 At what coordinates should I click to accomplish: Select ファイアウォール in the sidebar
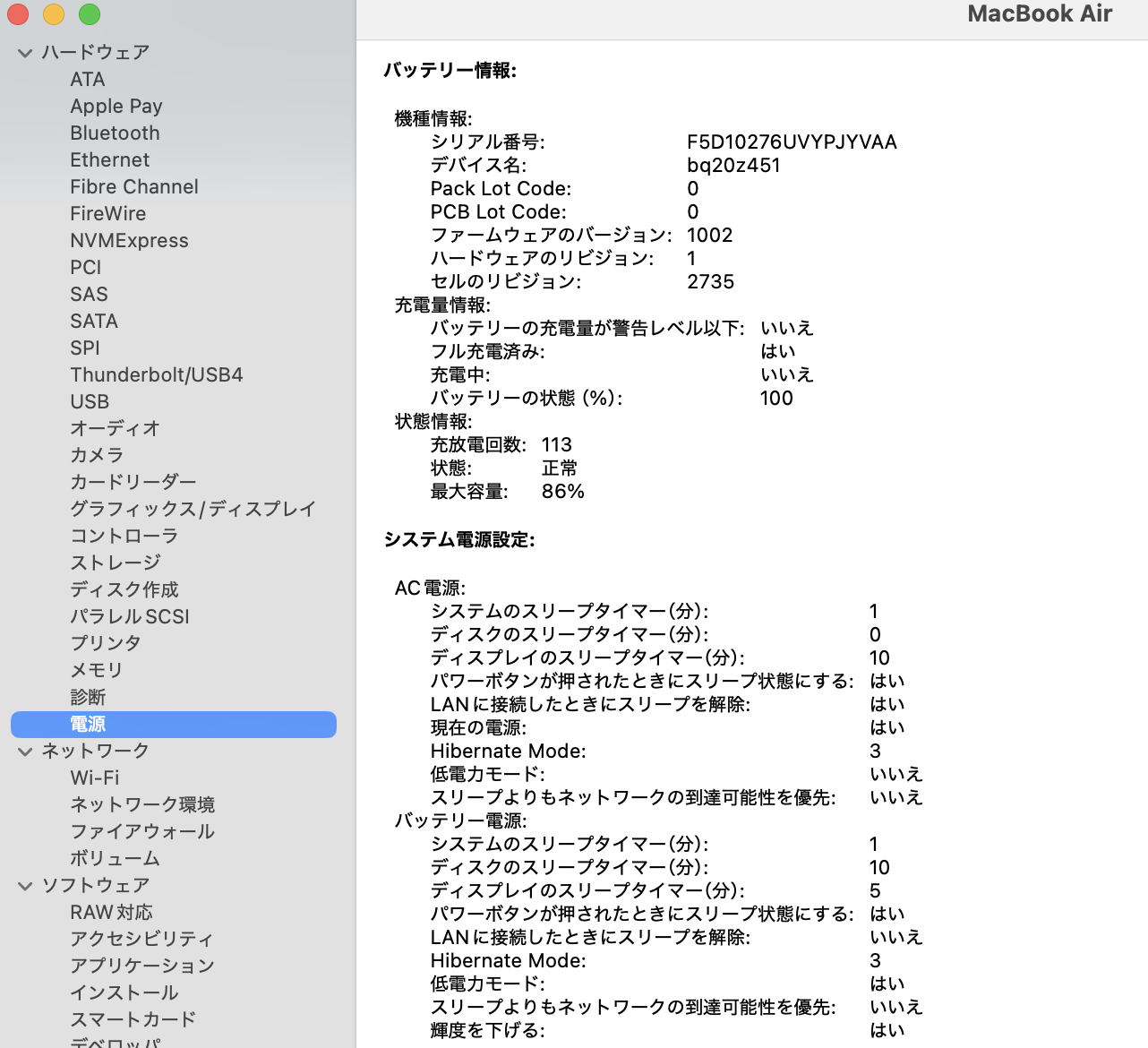[x=142, y=831]
